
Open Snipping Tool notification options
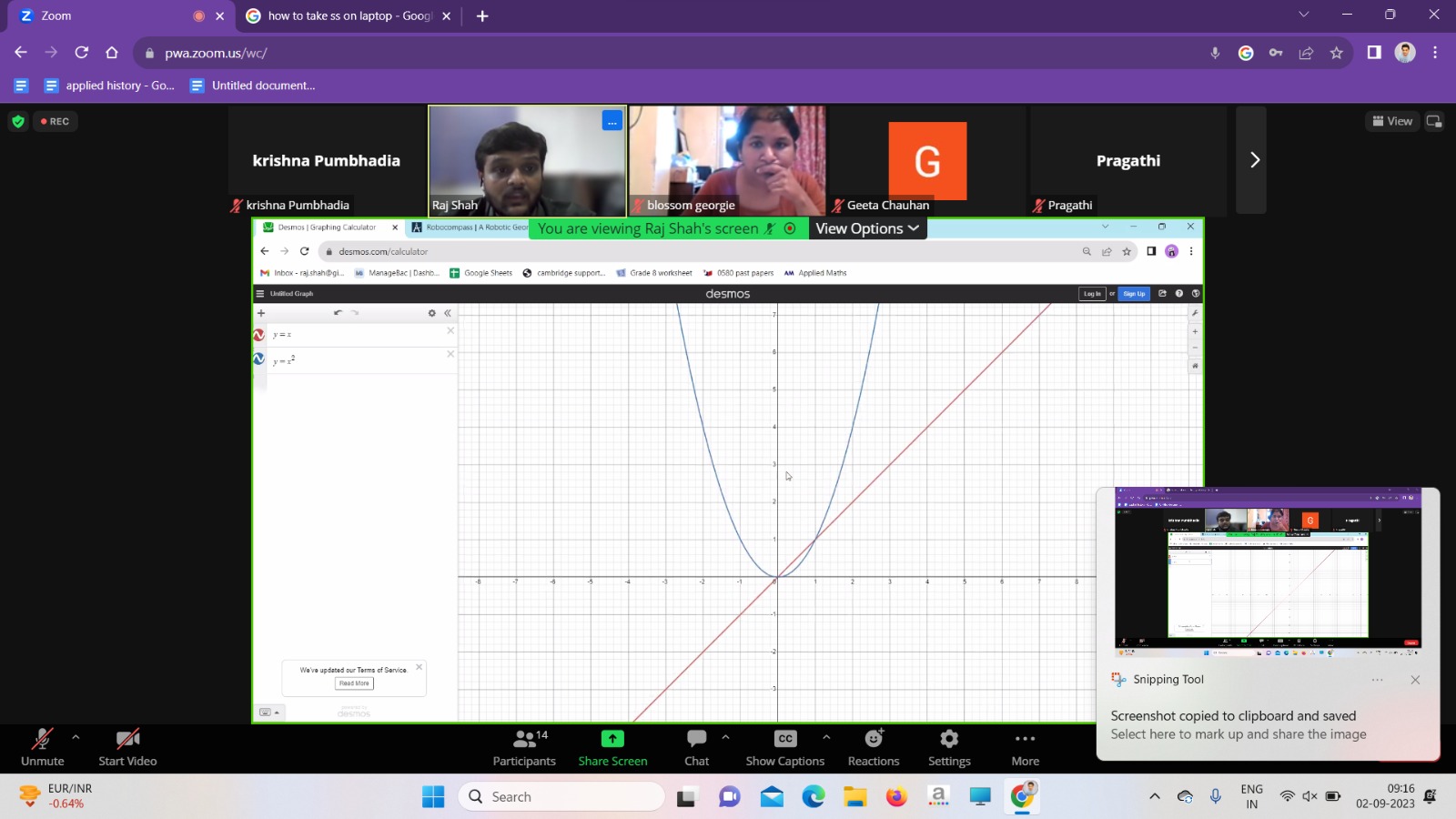(1378, 680)
